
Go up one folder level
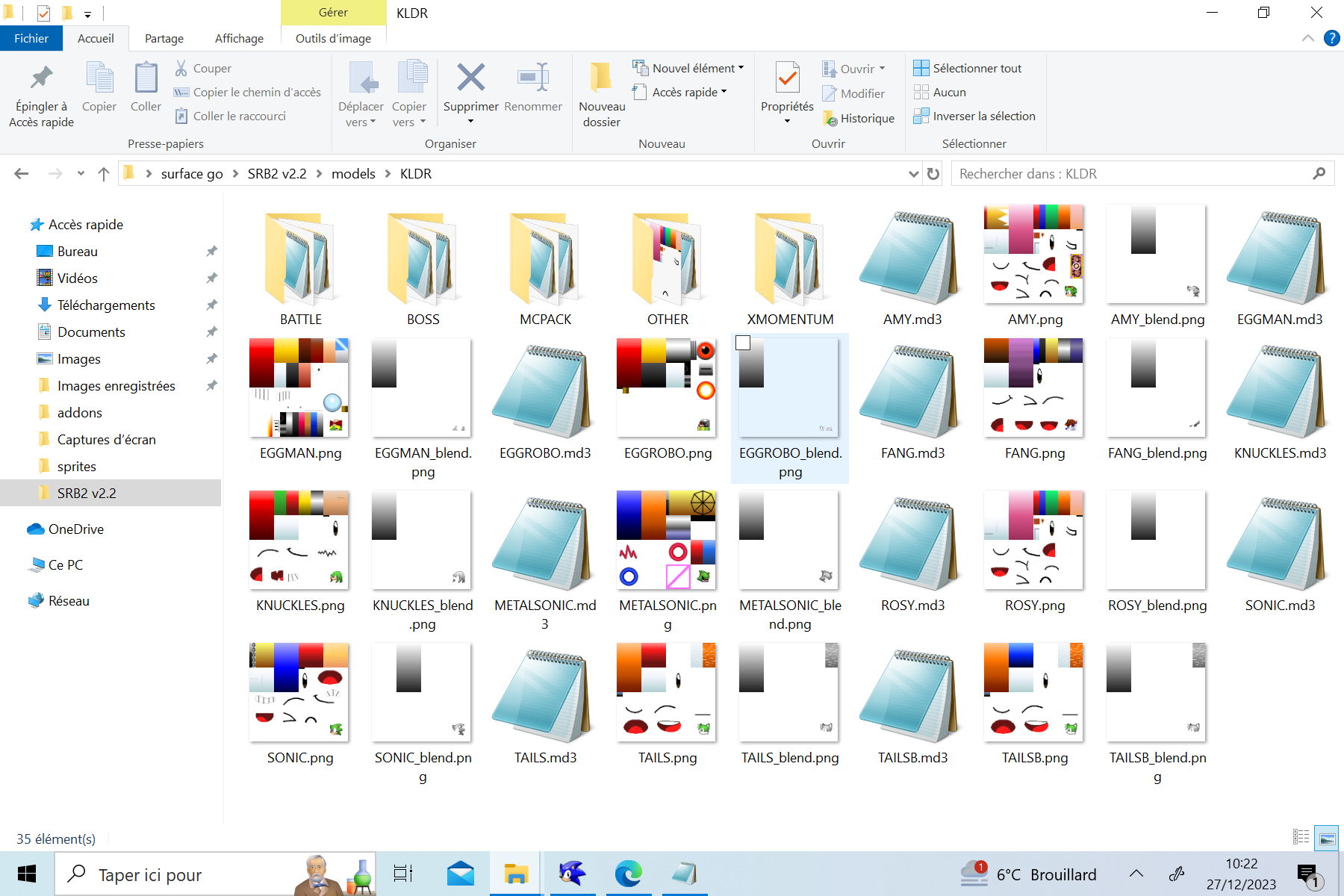click(x=104, y=174)
